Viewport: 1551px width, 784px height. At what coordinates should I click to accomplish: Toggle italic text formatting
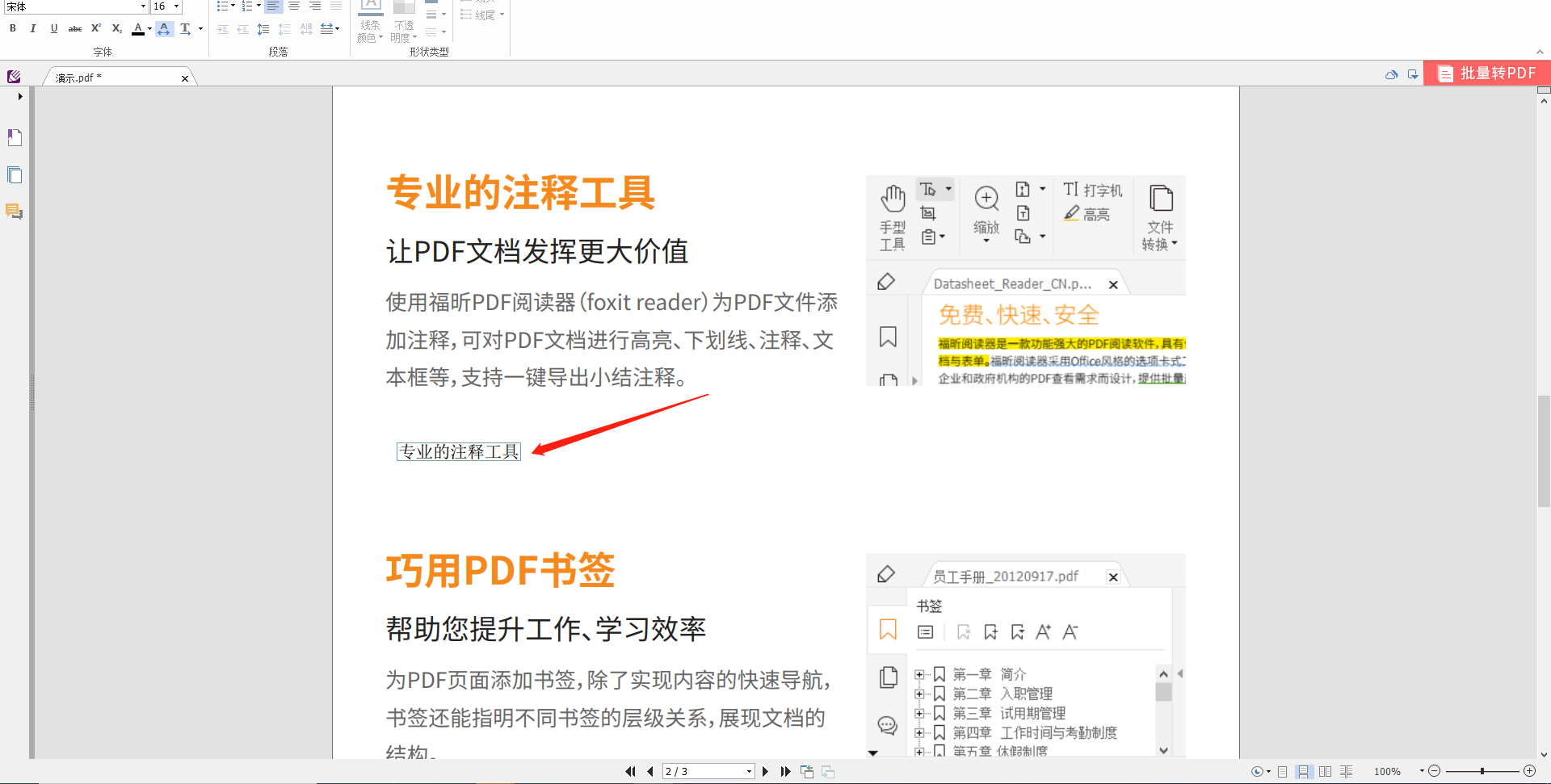pos(33,28)
